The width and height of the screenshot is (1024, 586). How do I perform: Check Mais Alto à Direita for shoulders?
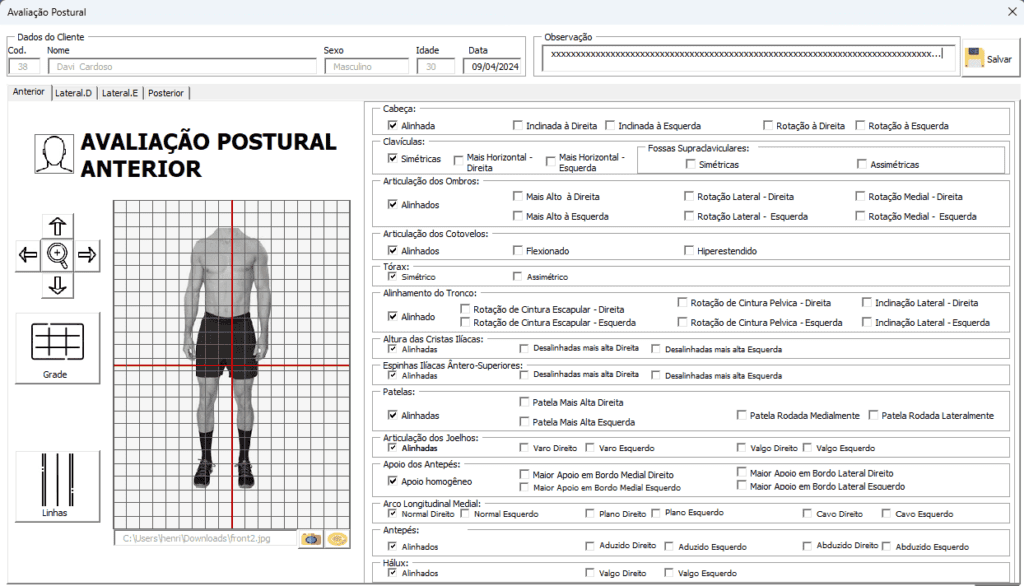[518, 196]
